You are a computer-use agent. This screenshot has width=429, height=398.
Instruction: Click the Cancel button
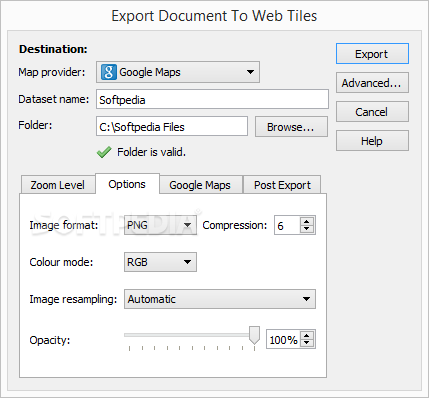click(372, 112)
